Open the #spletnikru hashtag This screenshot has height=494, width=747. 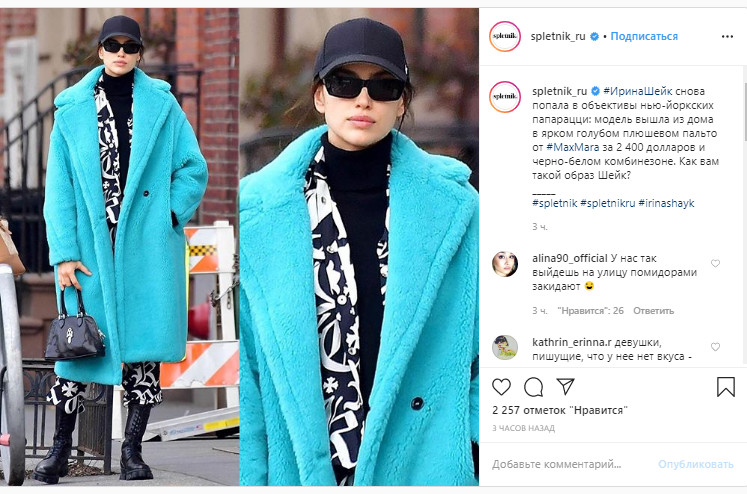[x=608, y=203]
